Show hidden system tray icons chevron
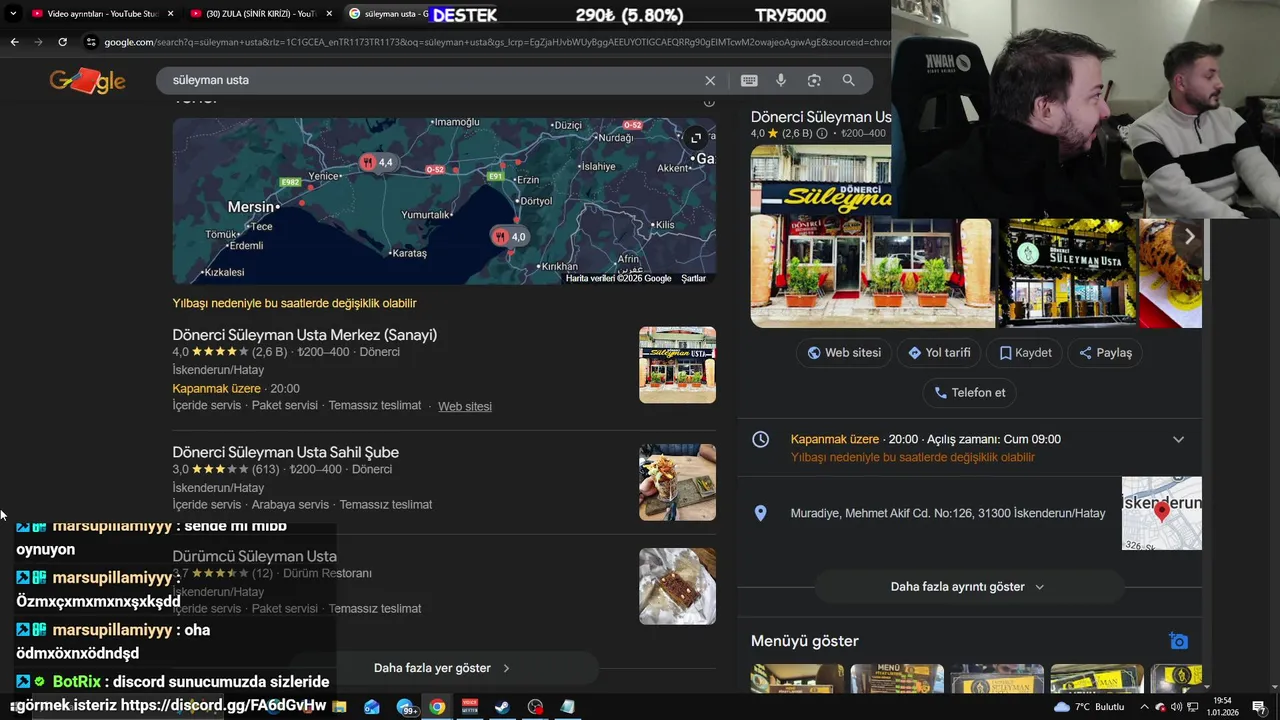The width and height of the screenshot is (1280, 720). pos(1144,707)
